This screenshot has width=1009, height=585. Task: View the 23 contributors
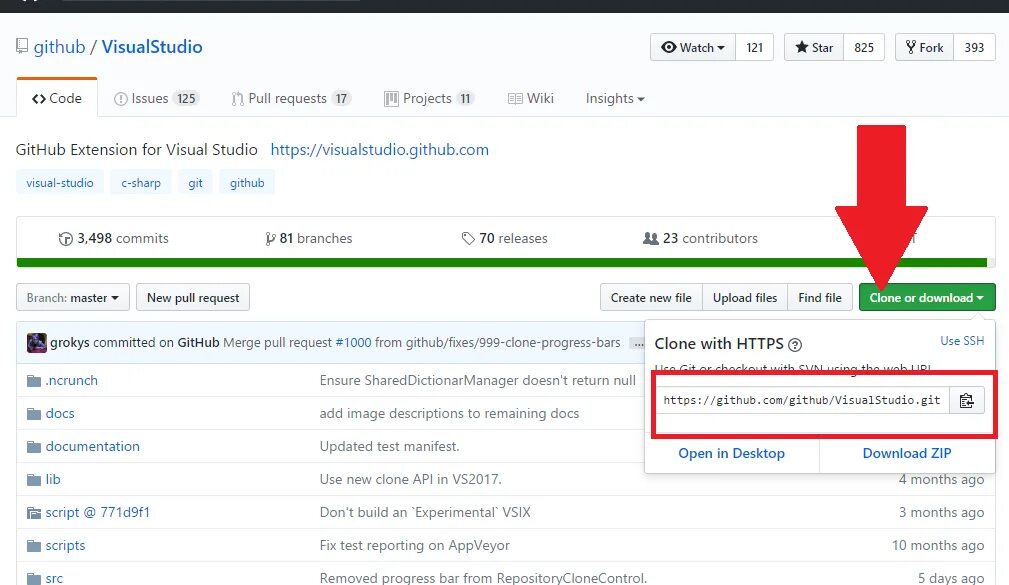[700, 239]
